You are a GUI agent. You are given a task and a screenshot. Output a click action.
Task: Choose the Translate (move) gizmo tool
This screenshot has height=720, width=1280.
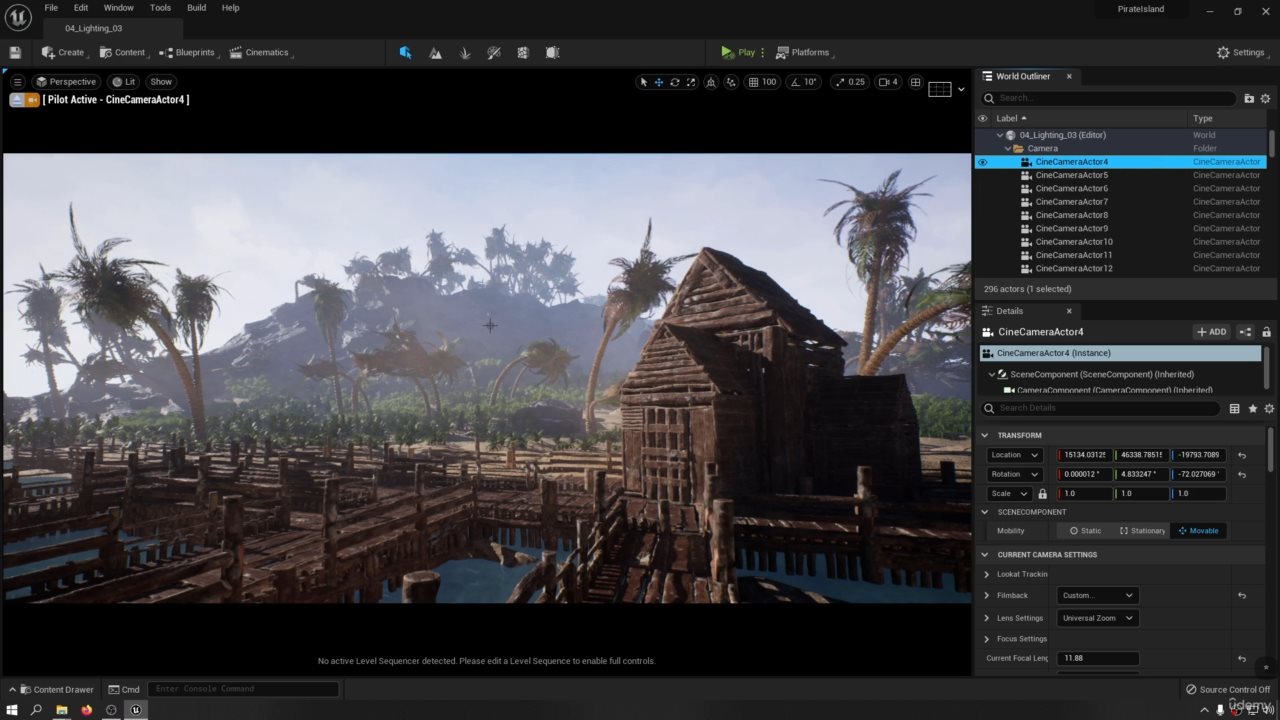tap(659, 82)
